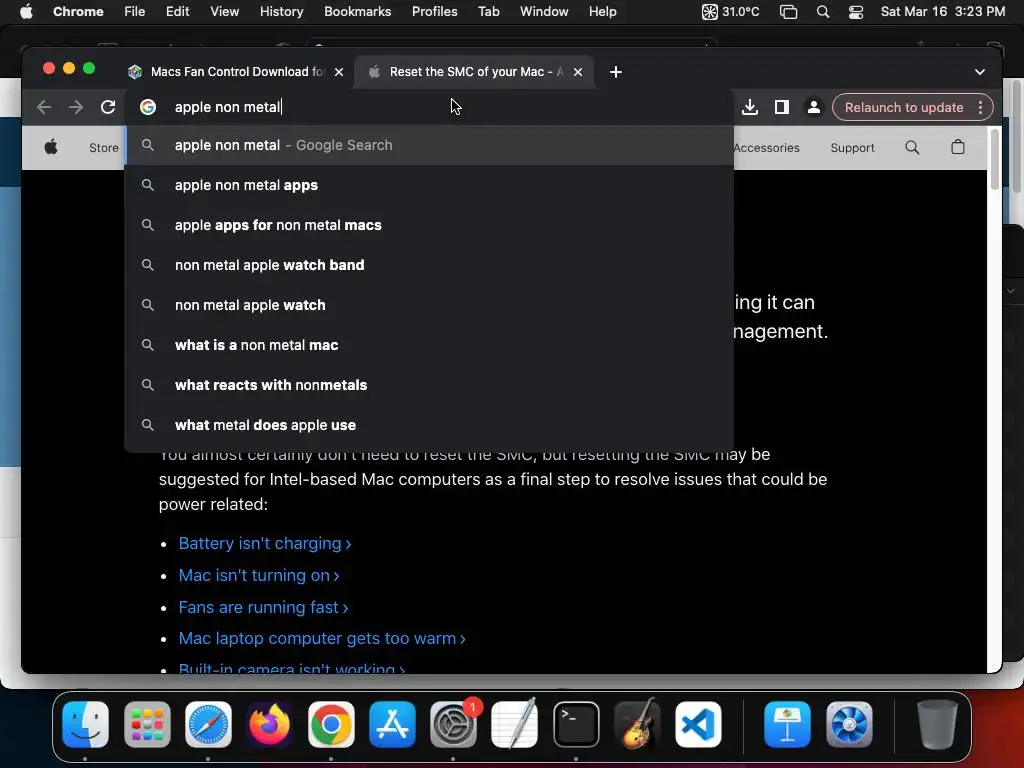1024x768 pixels.
Task: Toggle the Chrome side panel icon
Action: (x=782, y=107)
